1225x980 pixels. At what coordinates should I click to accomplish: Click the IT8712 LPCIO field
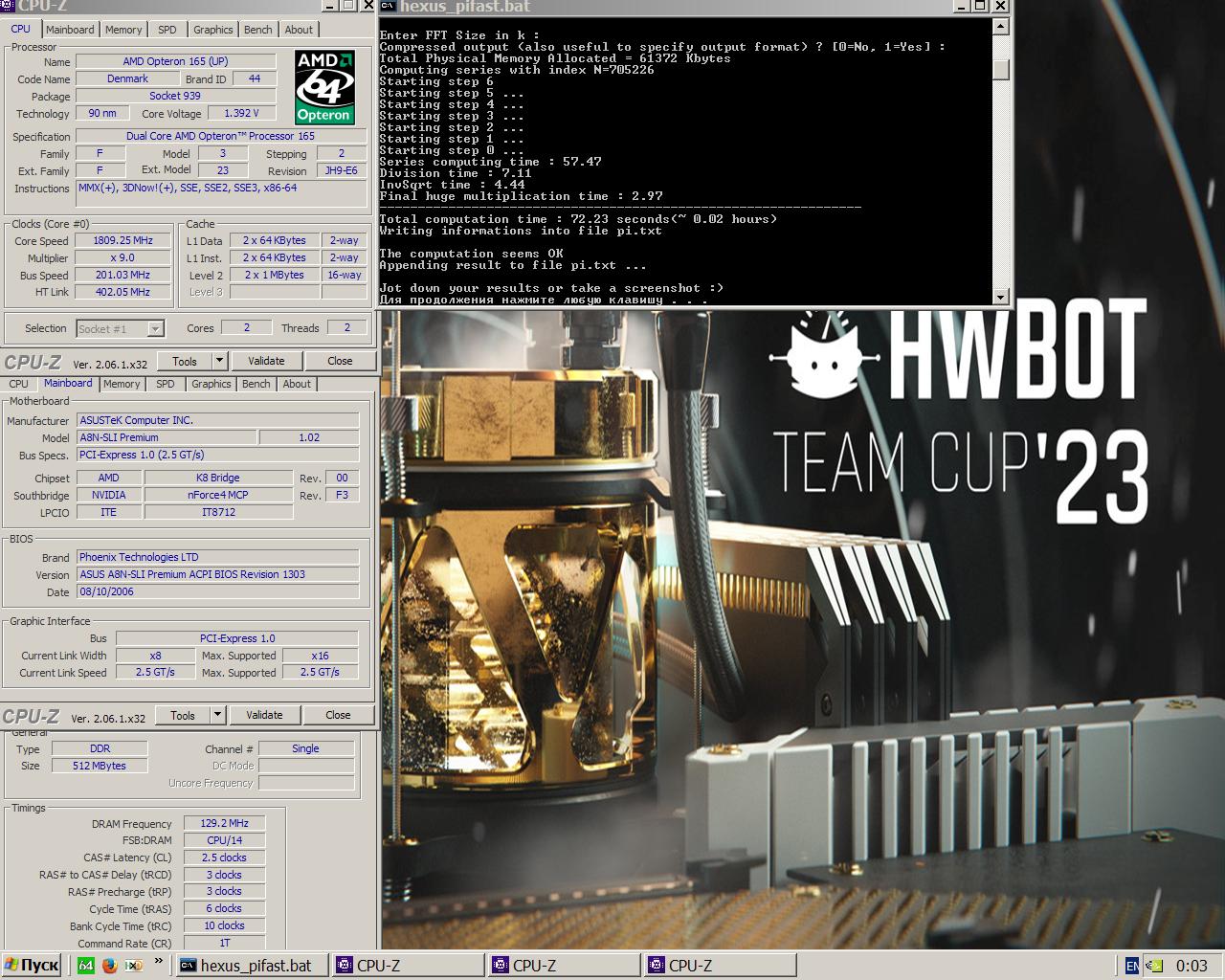click(218, 512)
